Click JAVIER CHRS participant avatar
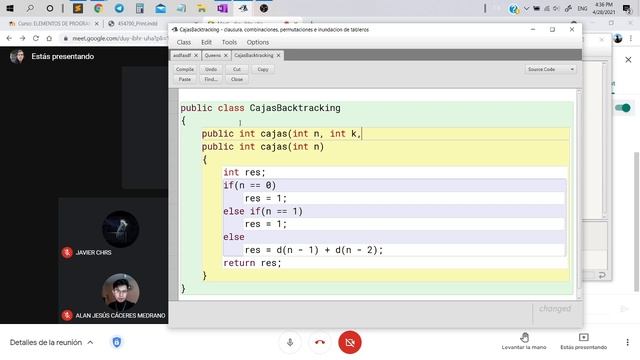The width and height of the screenshot is (640, 360). 120,229
